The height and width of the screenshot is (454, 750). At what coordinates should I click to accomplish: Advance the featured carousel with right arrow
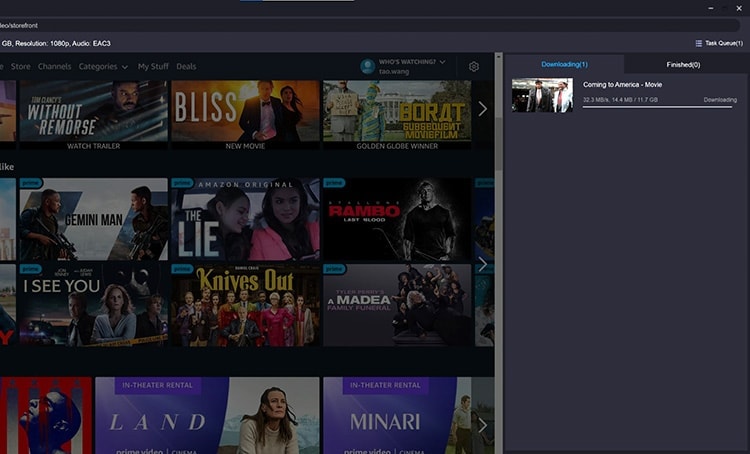[x=483, y=109]
